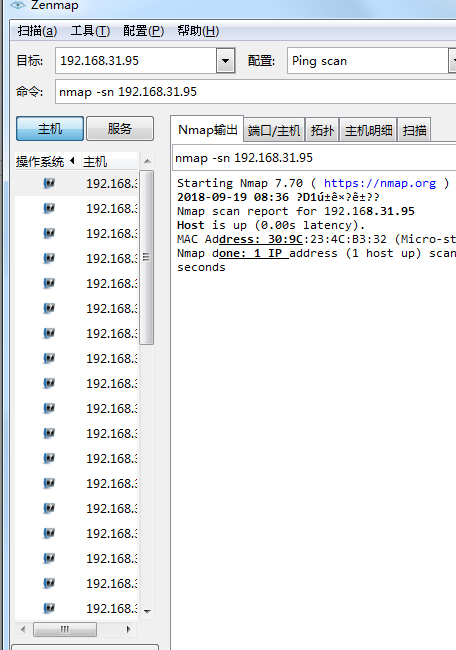Click the host list scroll-down arrow
This screenshot has width=456, height=650.
point(147,611)
